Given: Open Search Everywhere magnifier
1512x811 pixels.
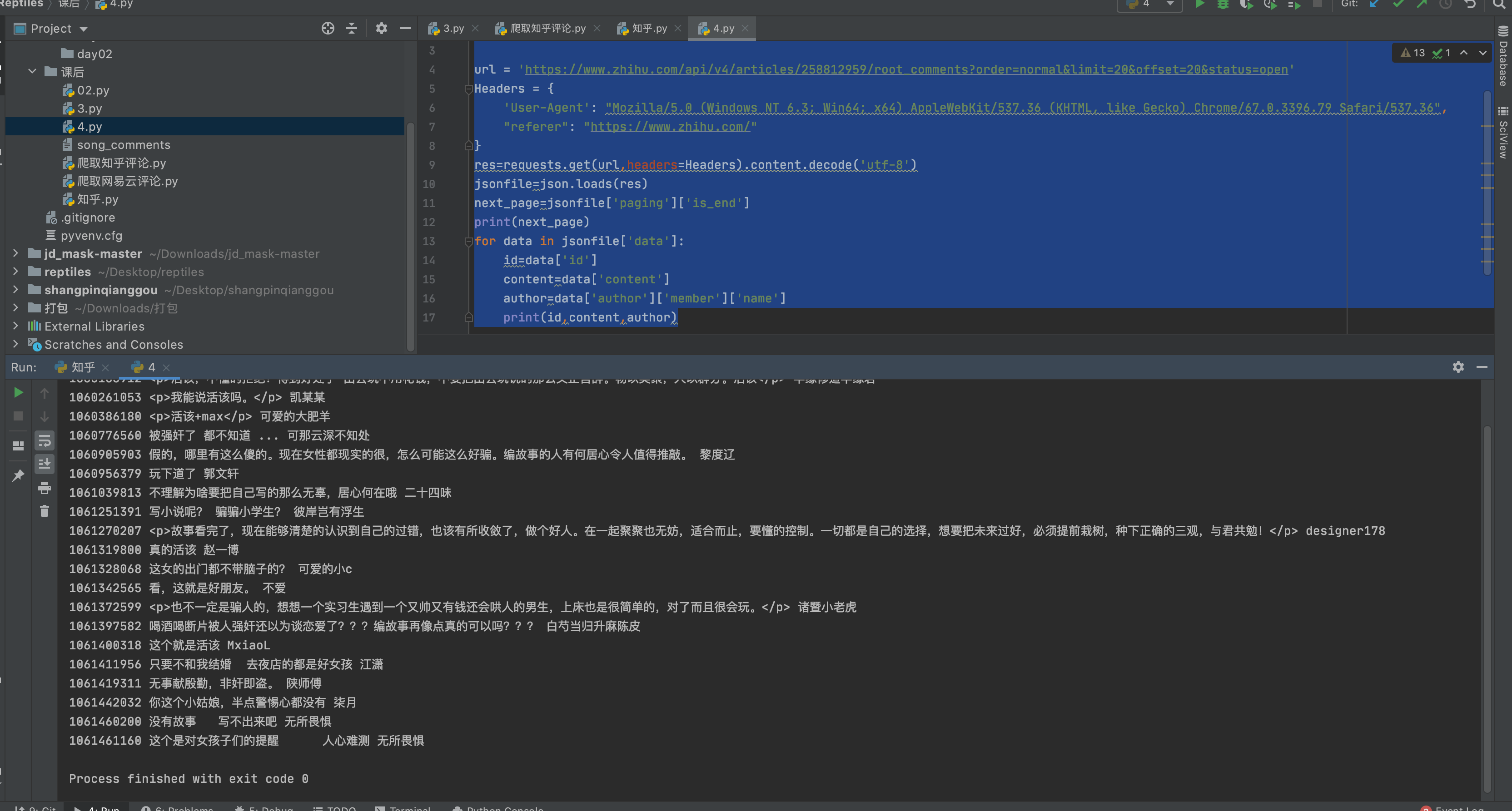Looking at the screenshot, I should tap(1498, 4).
